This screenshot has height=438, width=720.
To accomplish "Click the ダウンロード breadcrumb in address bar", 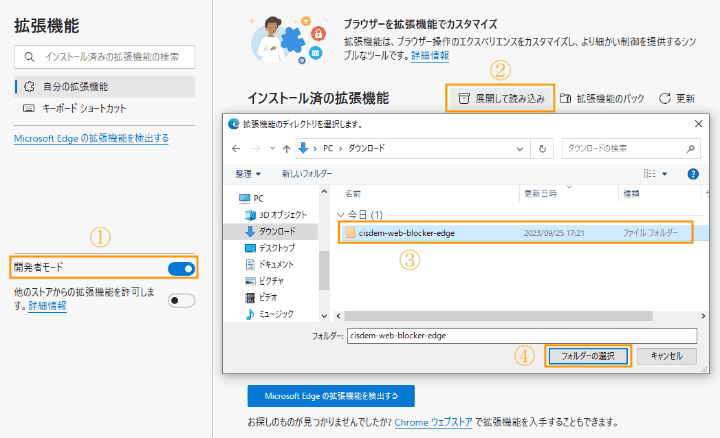I will pos(366,149).
